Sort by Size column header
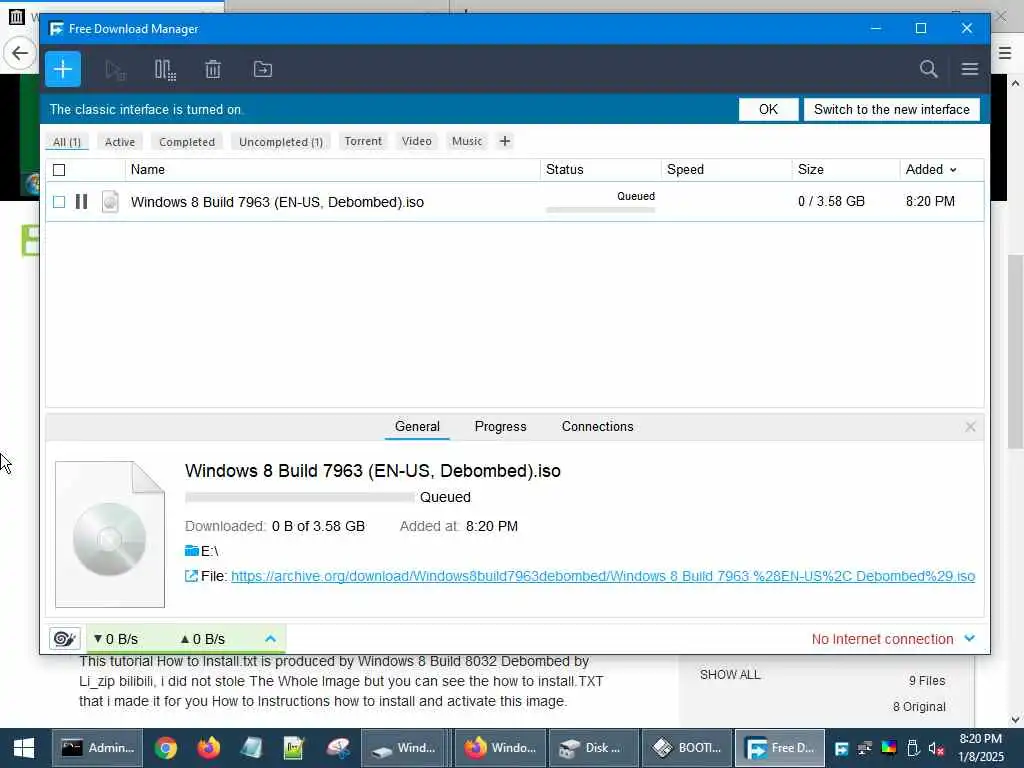This screenshot has width=1024, height=768. click(x=846, y=170)
